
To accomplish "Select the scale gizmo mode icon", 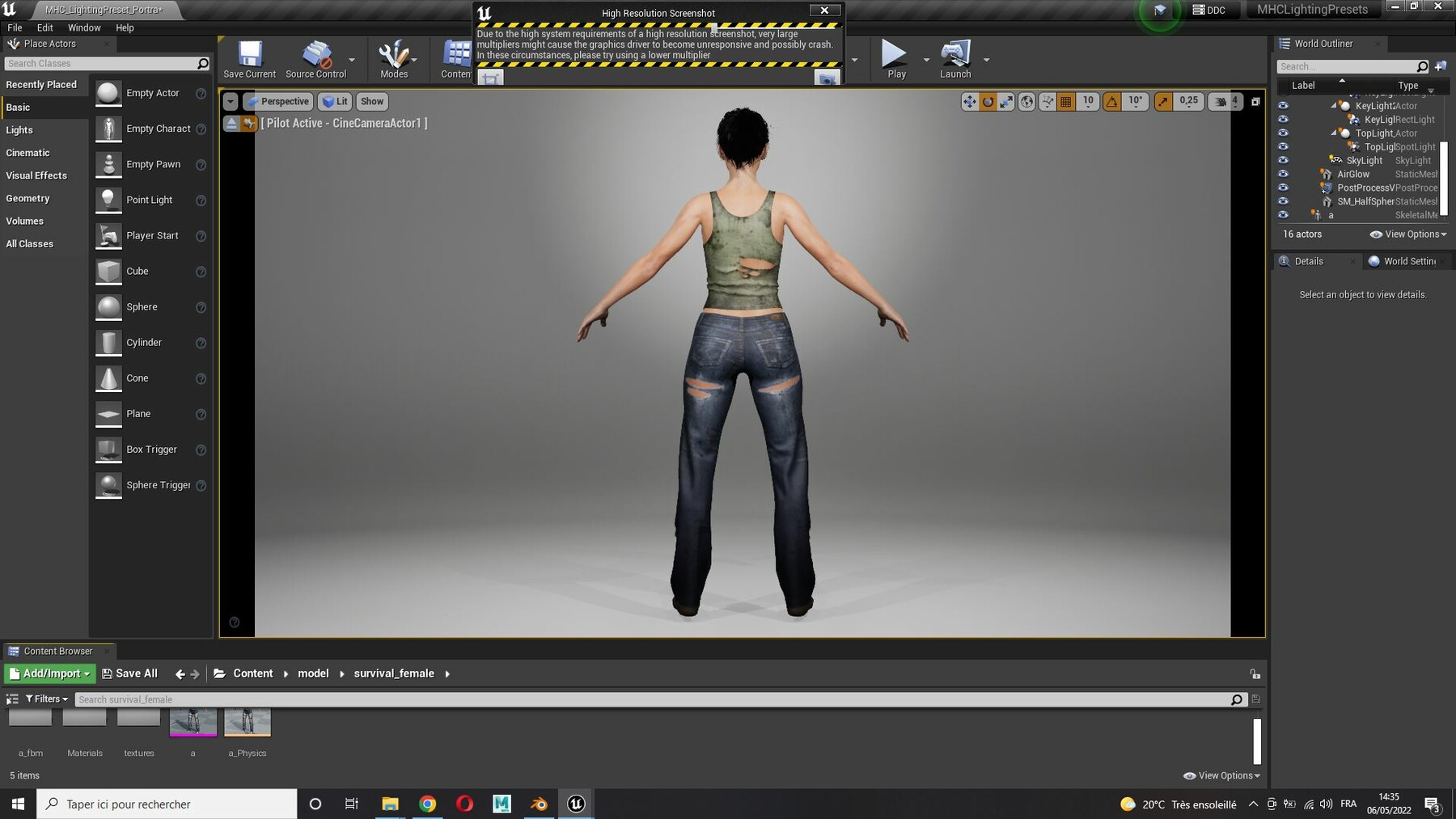I will 1006,101.
